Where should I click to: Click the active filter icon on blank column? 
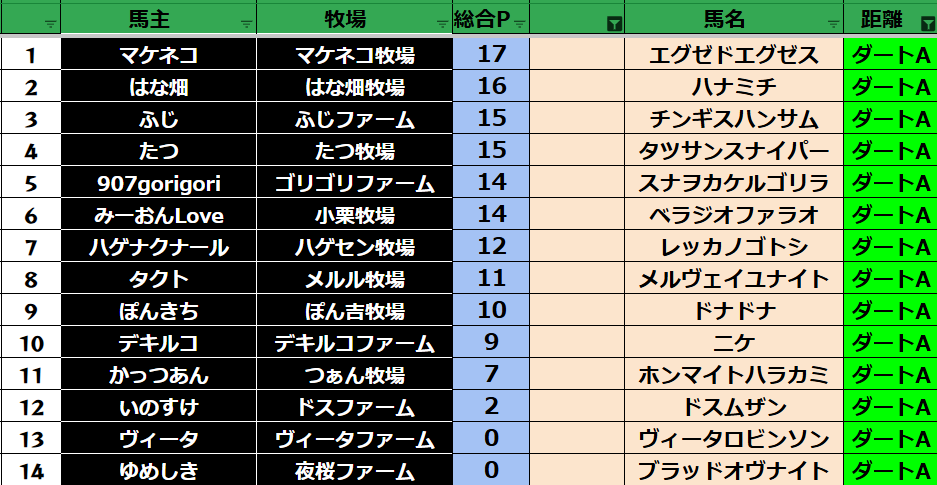tap(614, 23)
